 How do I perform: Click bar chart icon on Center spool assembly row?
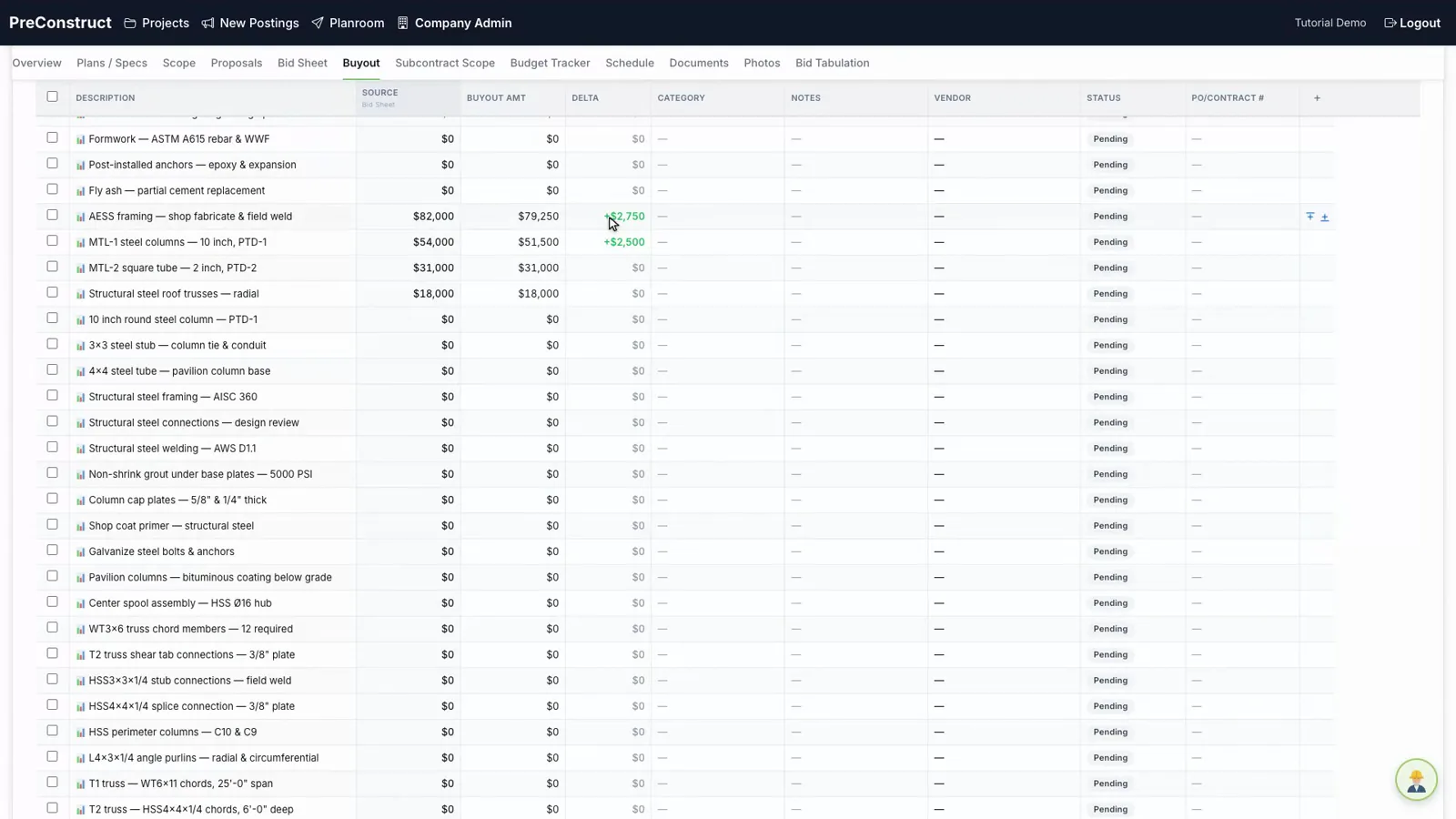[x=81, y=603]
